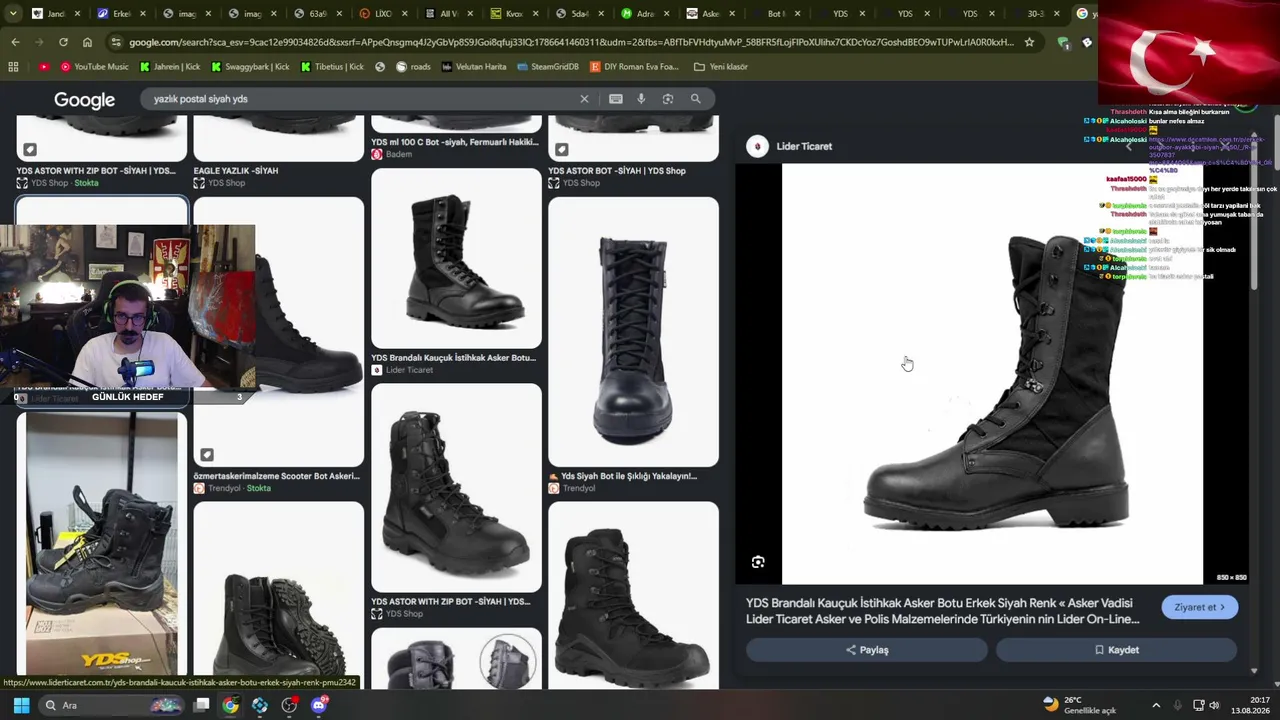Open the apps grid in bookmarks bar
Image resolution: width=1280 pixels, height=720 pixels.
pyautogui.click(x=13, y=67)
